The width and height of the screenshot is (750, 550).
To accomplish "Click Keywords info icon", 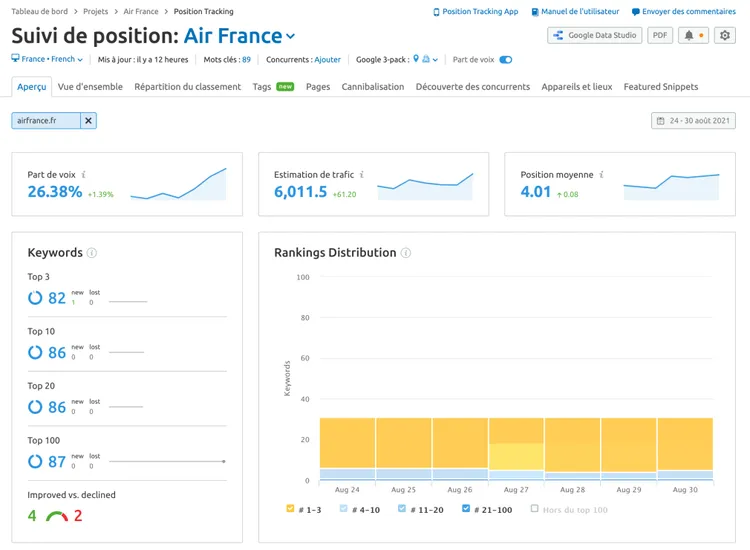I will coord(92,253).
